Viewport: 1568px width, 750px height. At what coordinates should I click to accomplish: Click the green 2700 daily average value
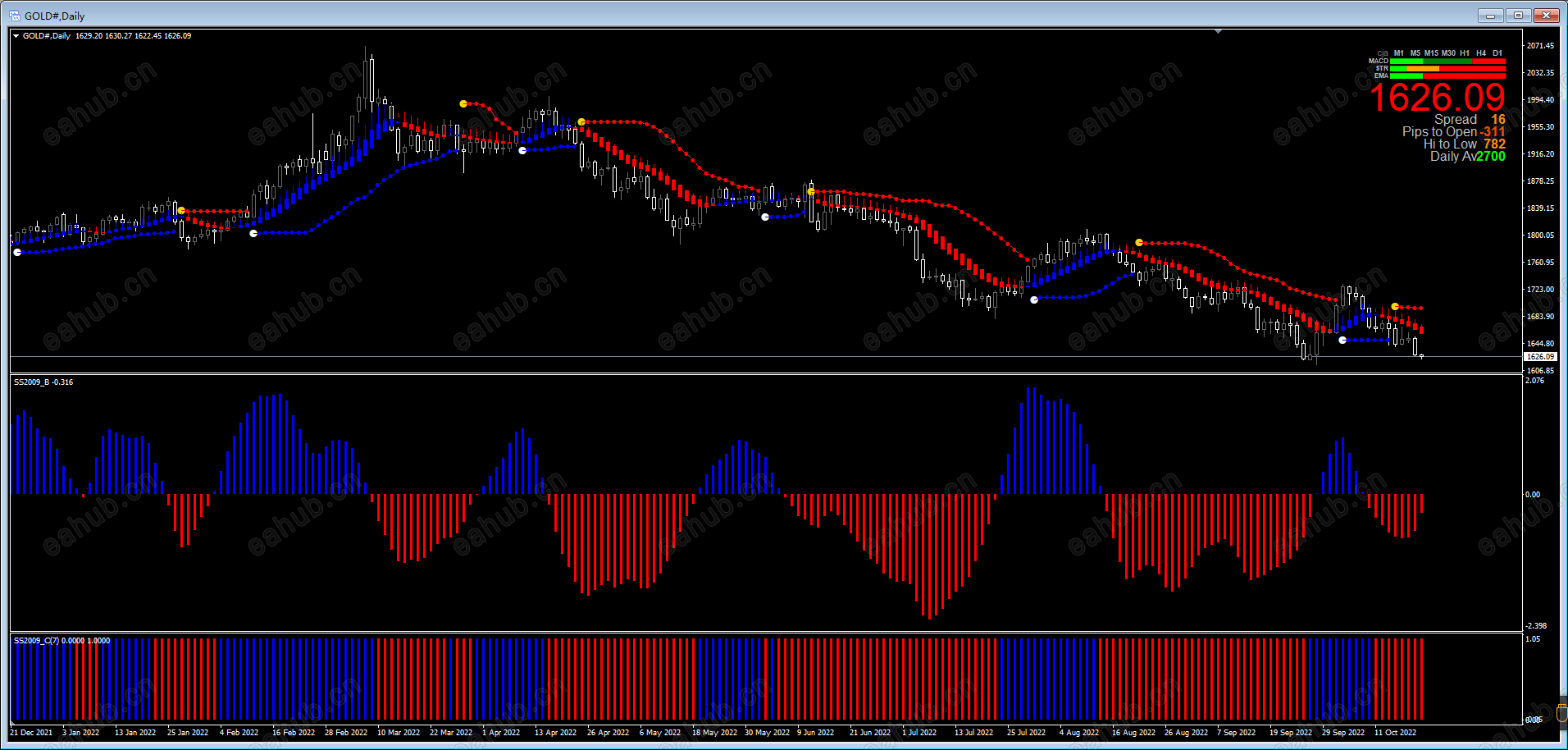[x=1491, y=157]
